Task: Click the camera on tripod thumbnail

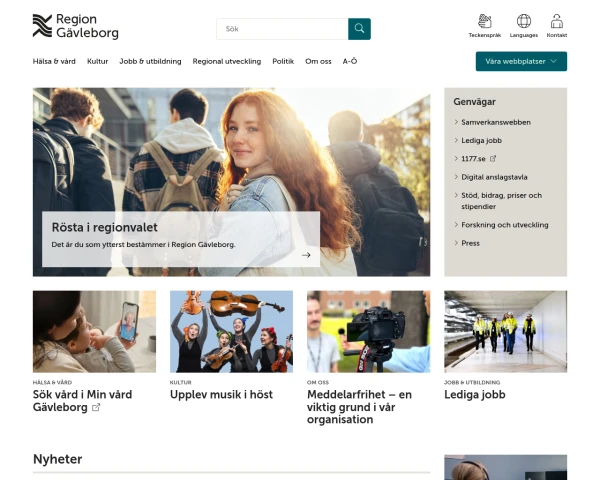Action: pyautogui.click(x=368, y=331)
